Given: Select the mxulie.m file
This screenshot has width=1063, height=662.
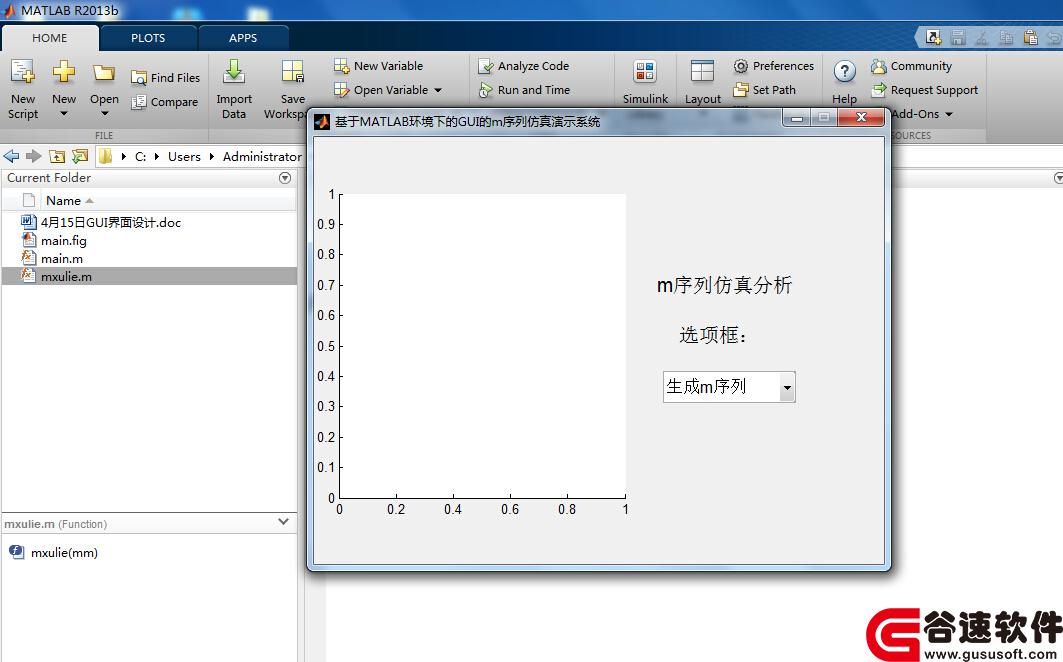Looking at the screenshot, I should 149,276.
